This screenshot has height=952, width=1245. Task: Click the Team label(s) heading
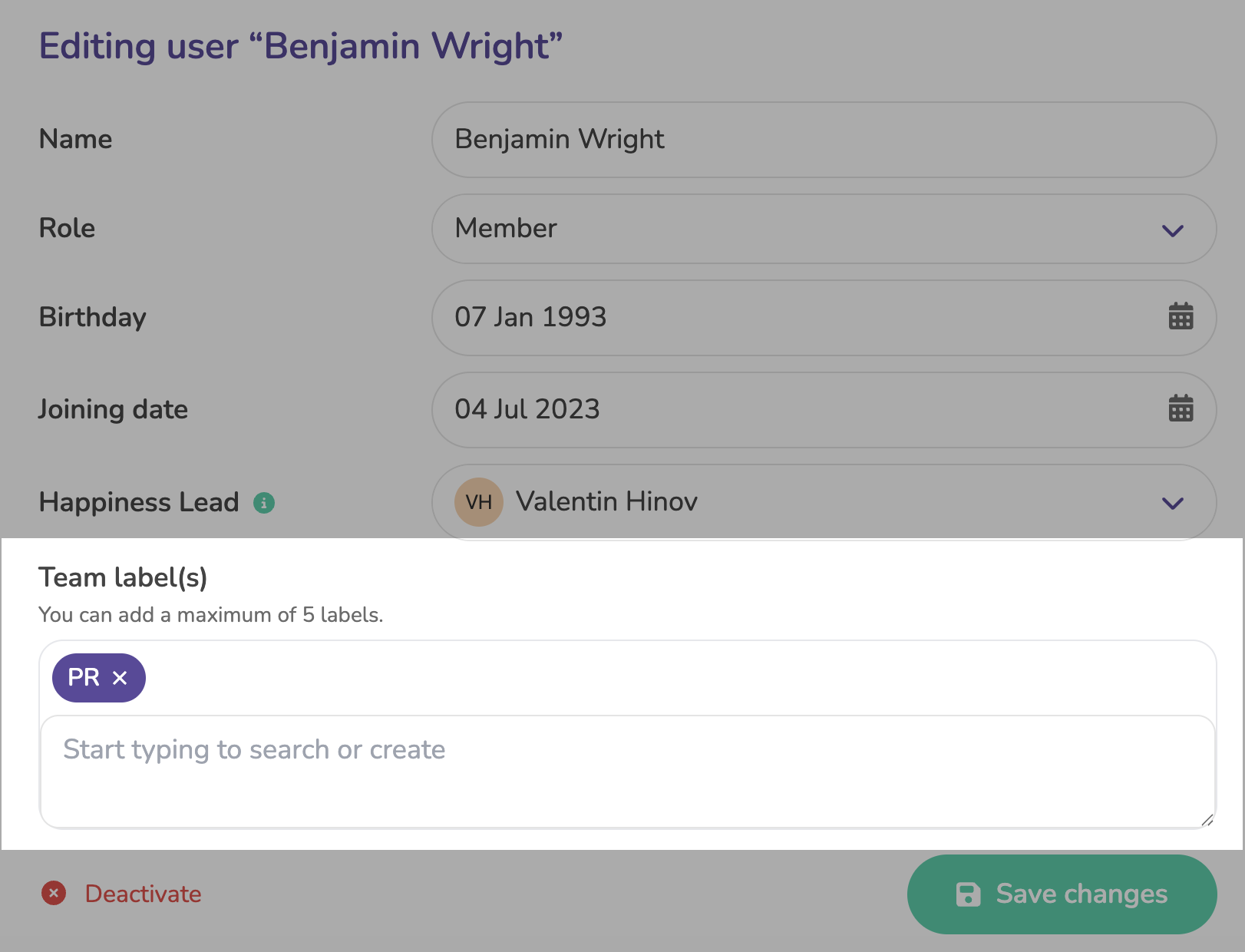(x=123, y=577)
